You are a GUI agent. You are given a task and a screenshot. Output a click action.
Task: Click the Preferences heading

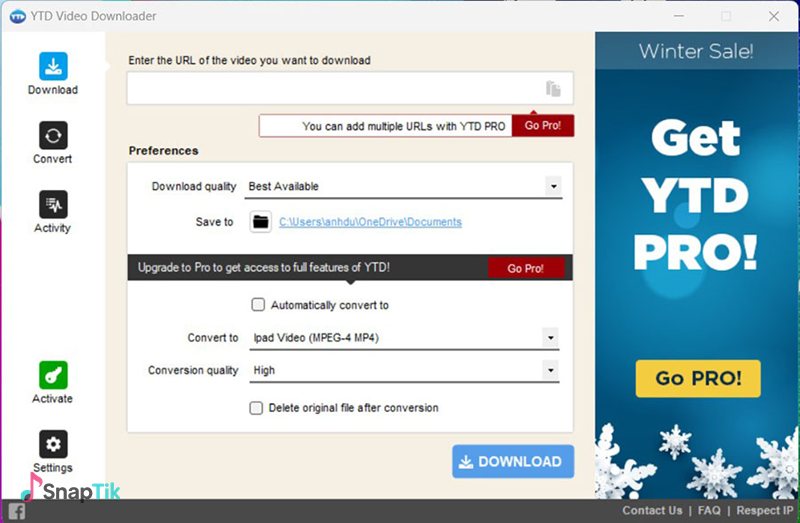point(163,151)
